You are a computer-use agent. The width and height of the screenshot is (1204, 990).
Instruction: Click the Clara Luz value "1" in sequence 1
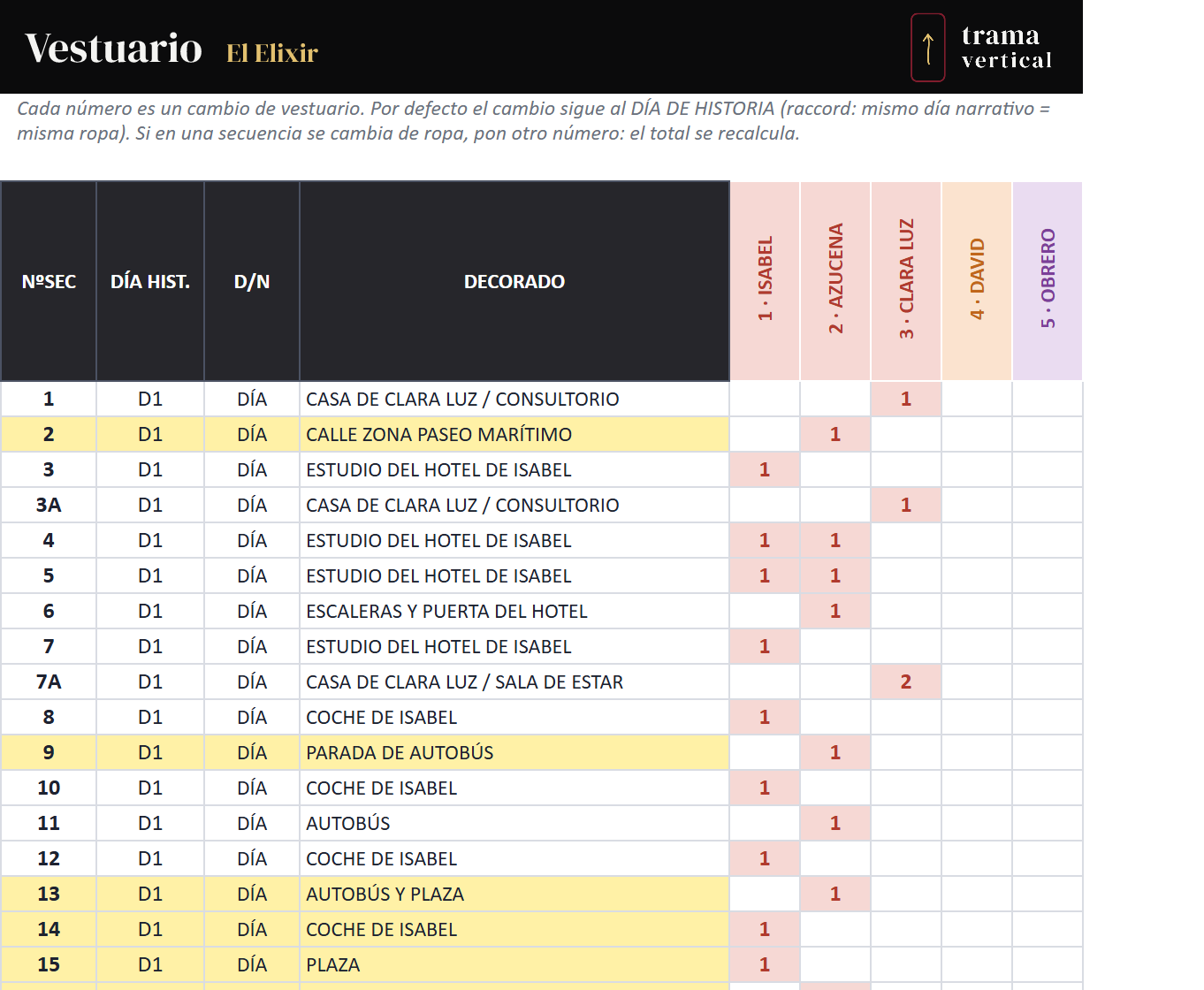pos(906,399)
